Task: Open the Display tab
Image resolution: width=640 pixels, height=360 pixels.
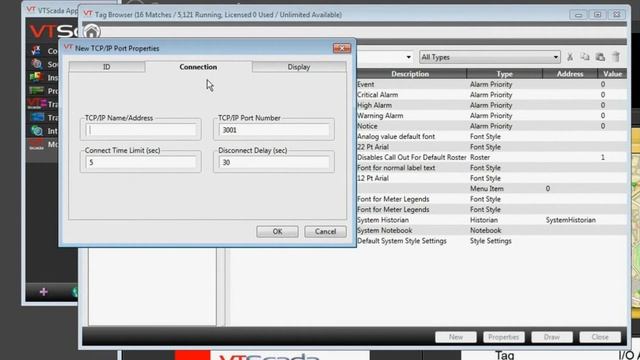Action: [299, 67]
